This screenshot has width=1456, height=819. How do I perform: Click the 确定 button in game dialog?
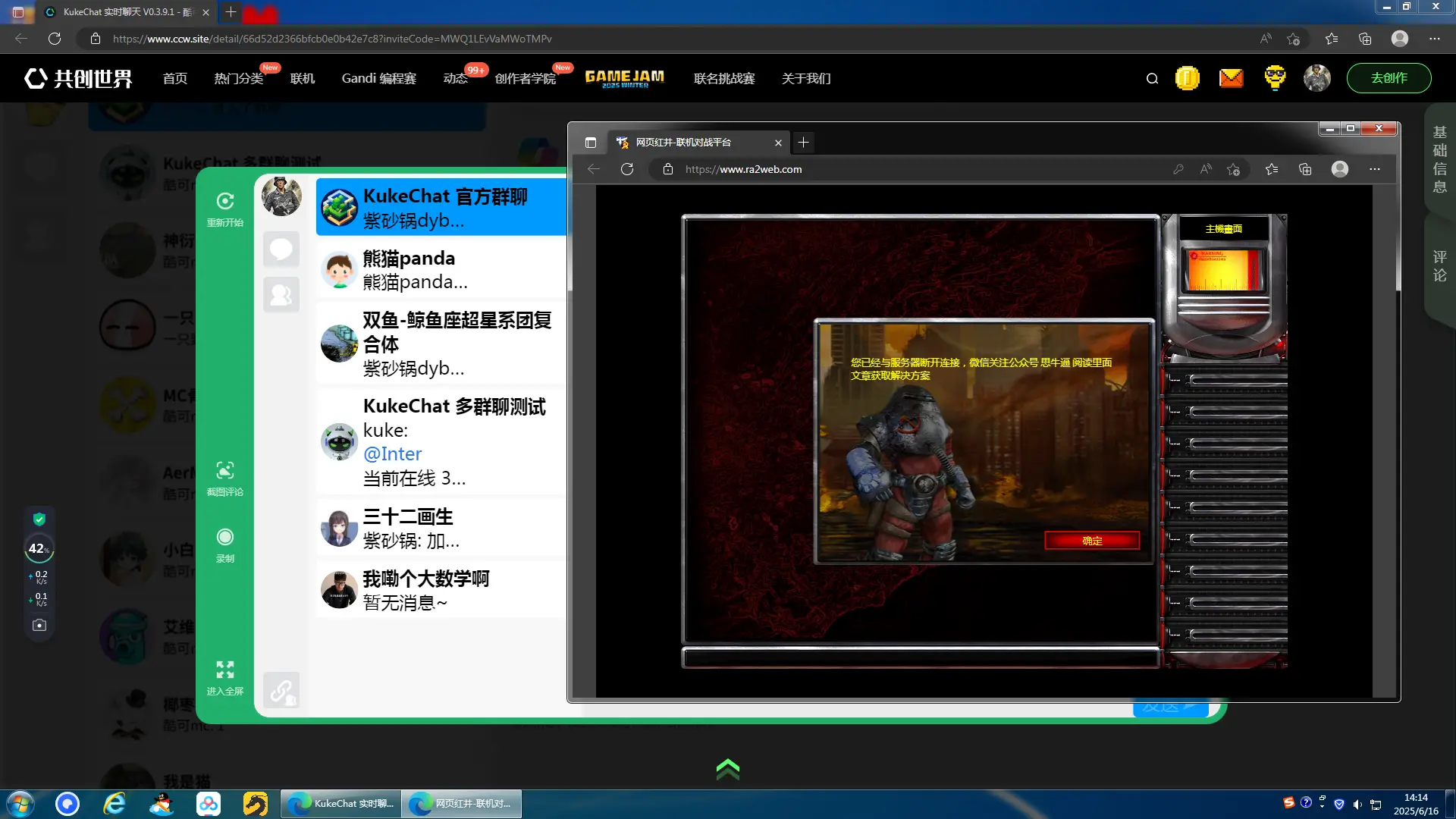[x=1092, y=541]
